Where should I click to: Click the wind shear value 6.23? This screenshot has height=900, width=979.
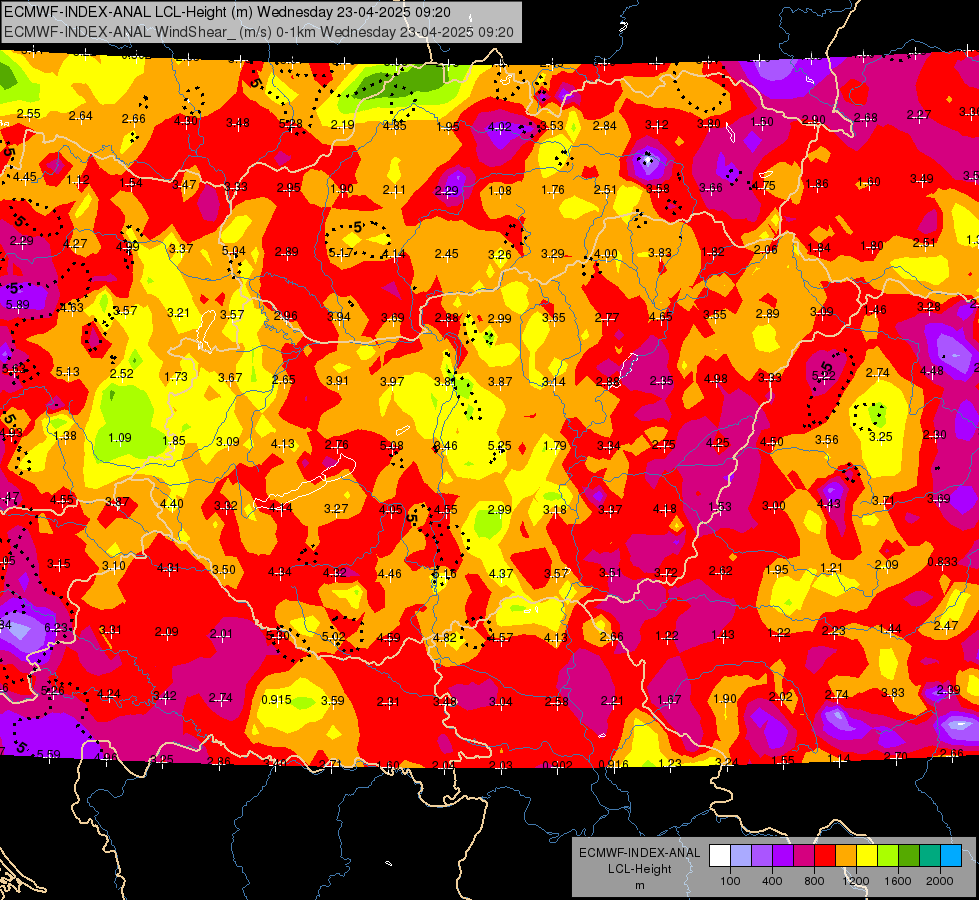[x=56, y=628]
